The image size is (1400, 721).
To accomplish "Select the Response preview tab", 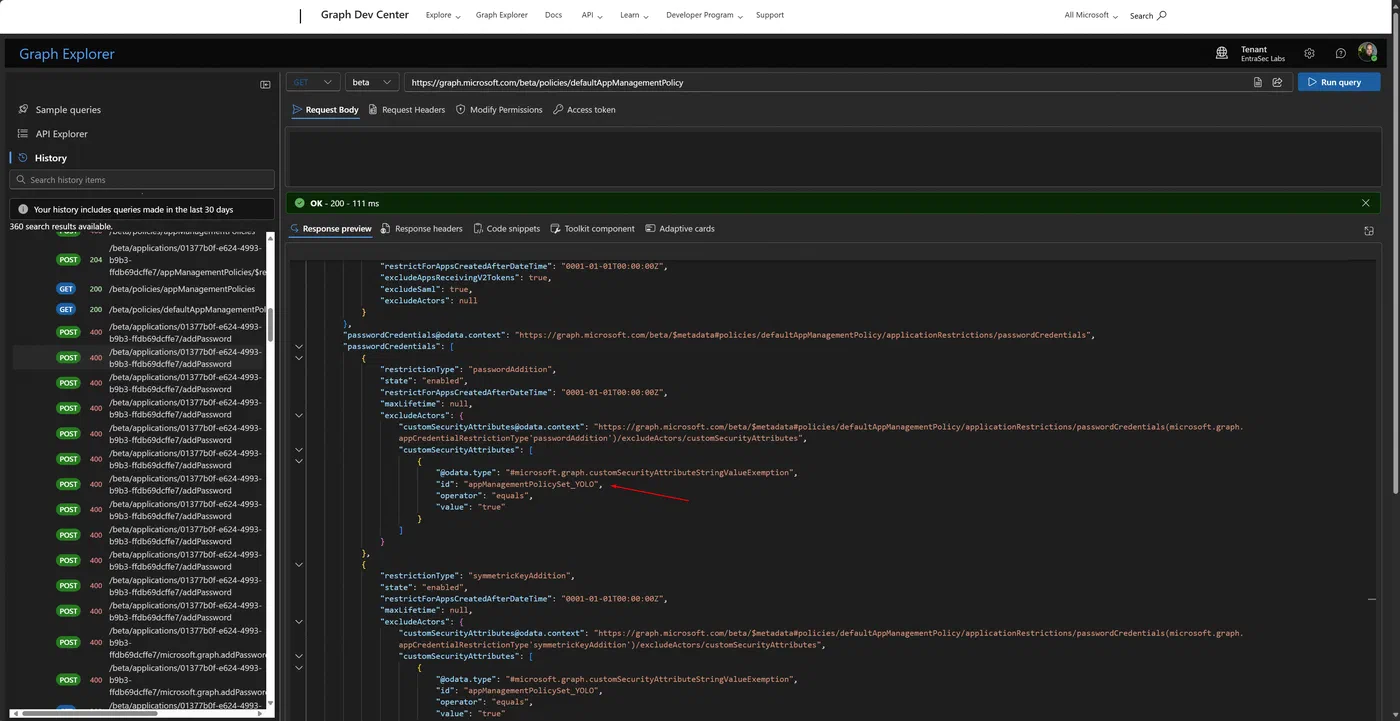I will pyautogui.click(x=330, y=229).
